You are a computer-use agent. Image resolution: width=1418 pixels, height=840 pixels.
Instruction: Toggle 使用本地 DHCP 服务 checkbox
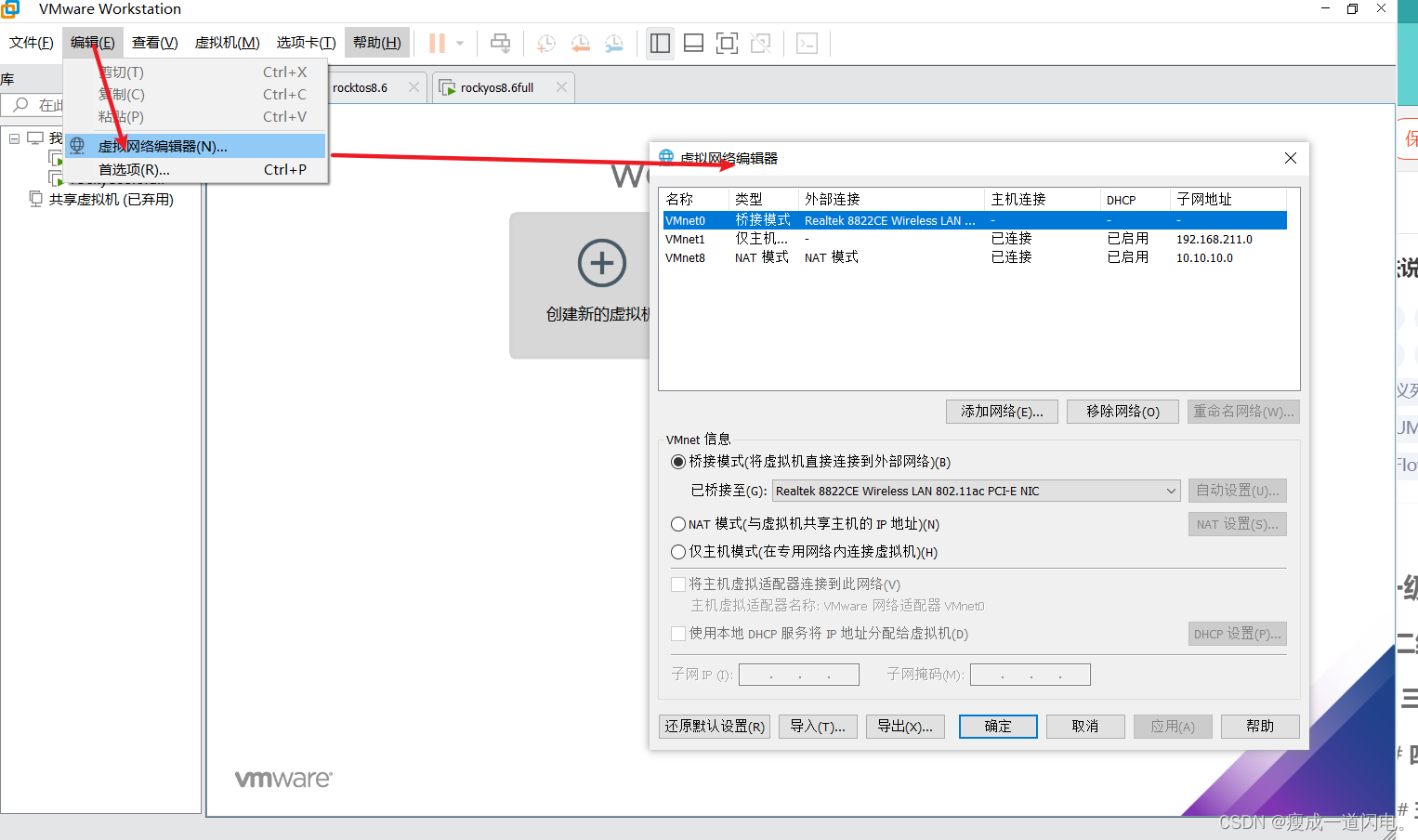tap(678, 634)
